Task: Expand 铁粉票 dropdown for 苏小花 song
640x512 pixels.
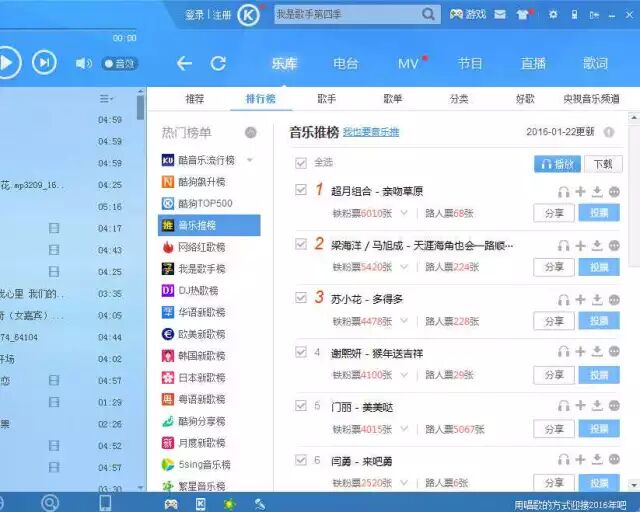Action: (x=404, y=321)
